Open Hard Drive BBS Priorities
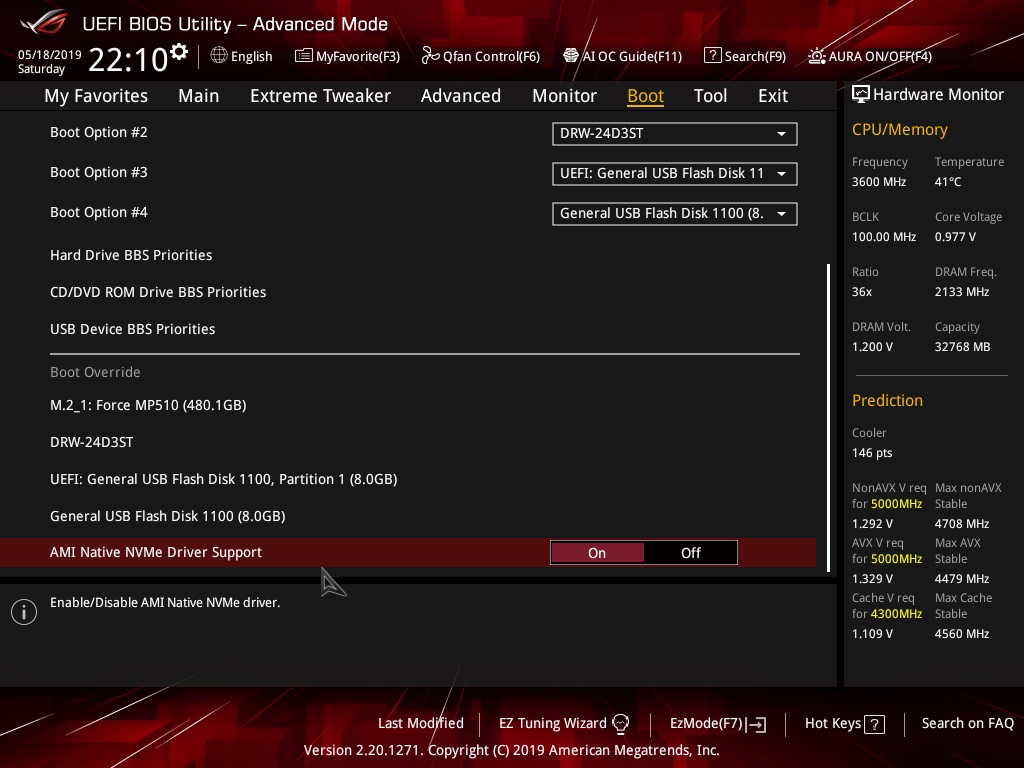The height and width of the screenshot is (768, 1024). [x=131, y=255]
